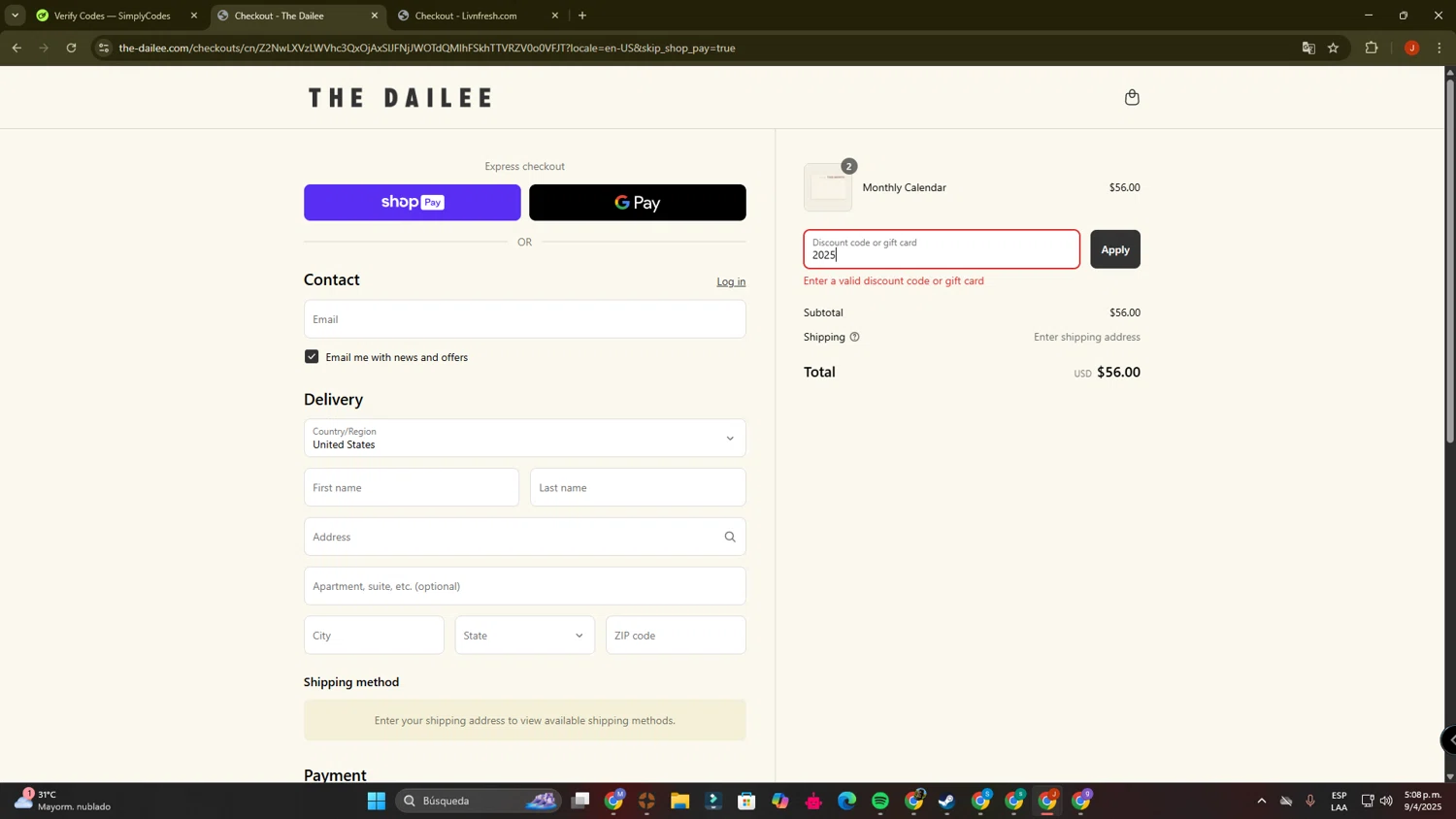Open Spotify from the taskbar
This screenshot has height=819, width=1456.
pos(880,801)
